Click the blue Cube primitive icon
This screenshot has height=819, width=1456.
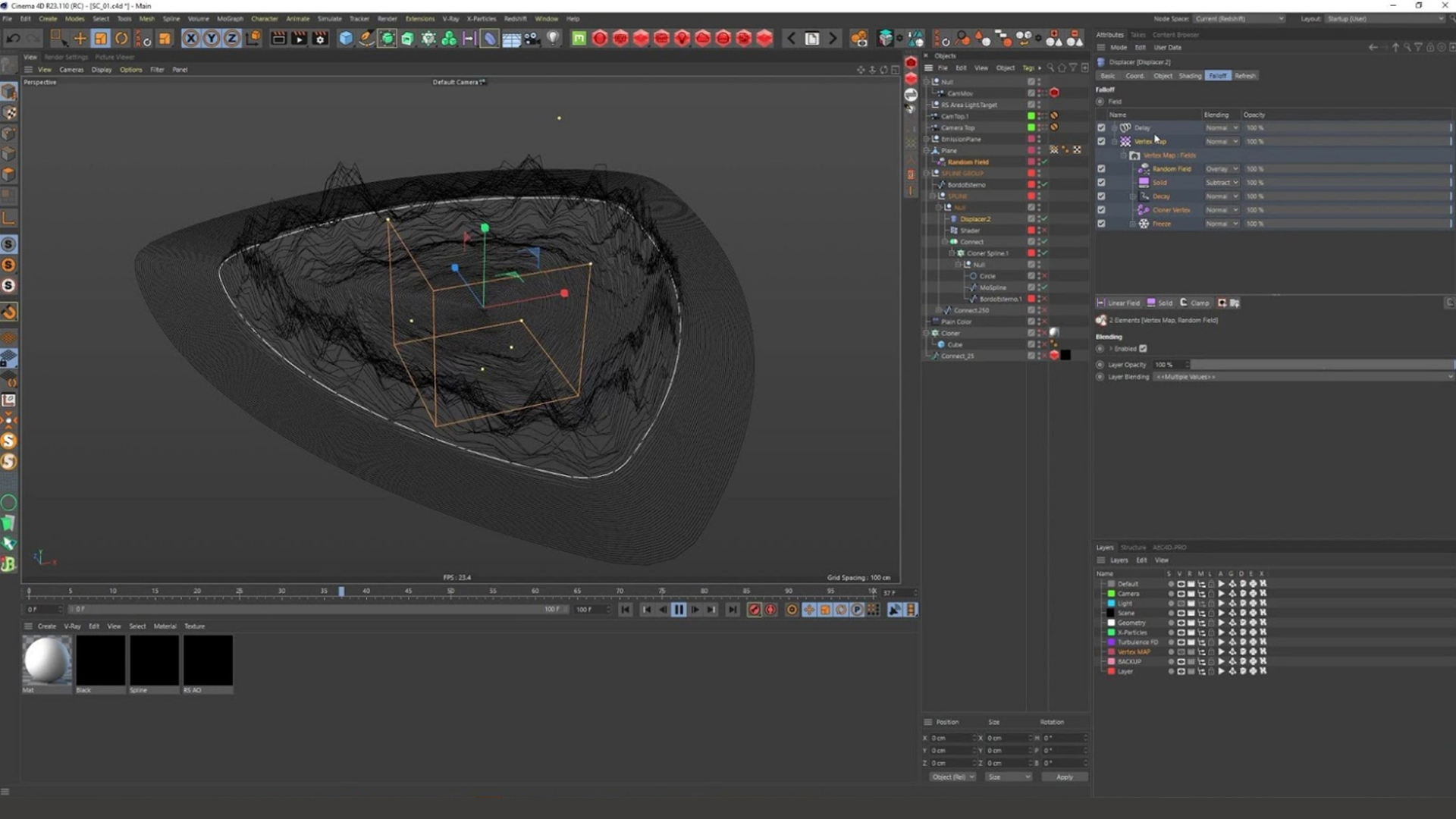point(346,38)
